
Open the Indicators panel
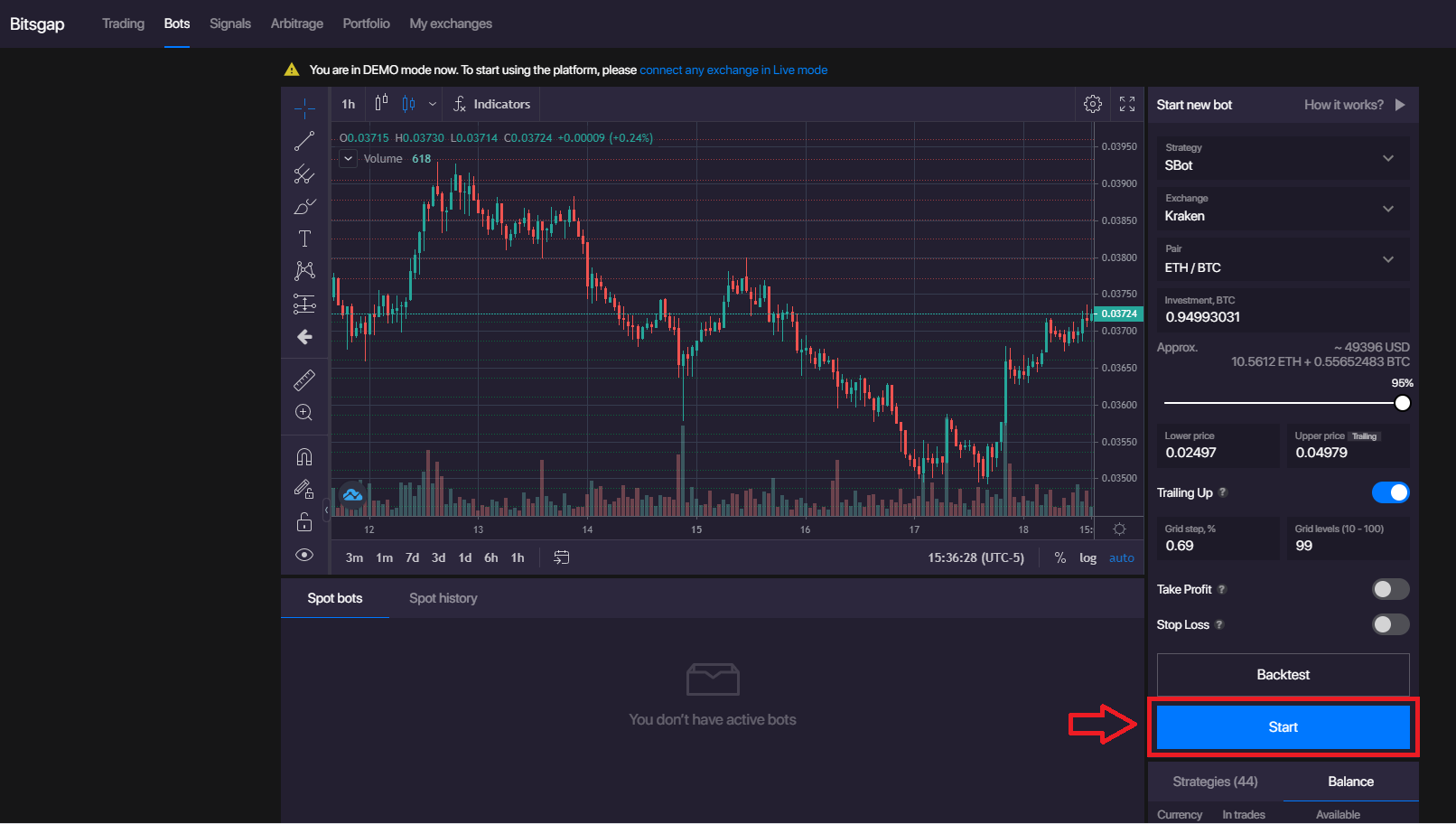491,104
